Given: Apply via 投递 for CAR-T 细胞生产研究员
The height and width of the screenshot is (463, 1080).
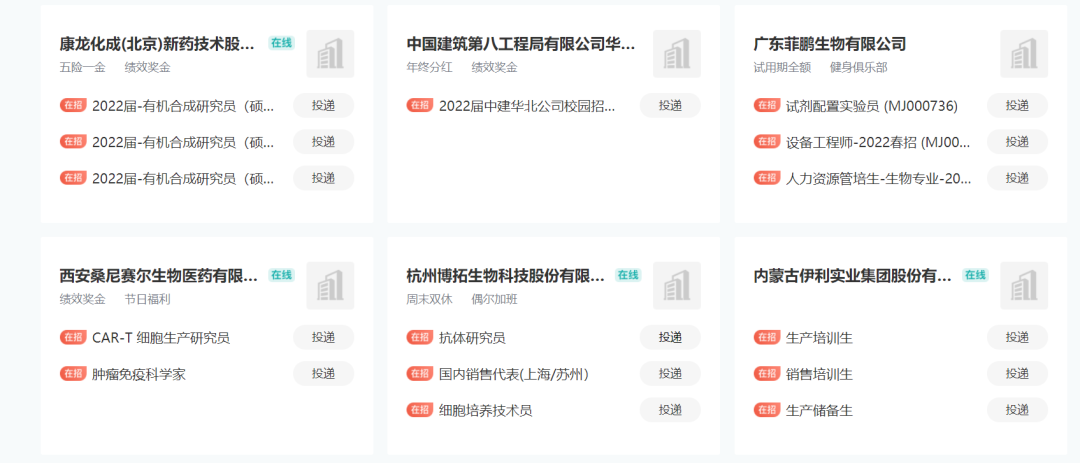Looking at the screenshot, I should click(323, 338).
